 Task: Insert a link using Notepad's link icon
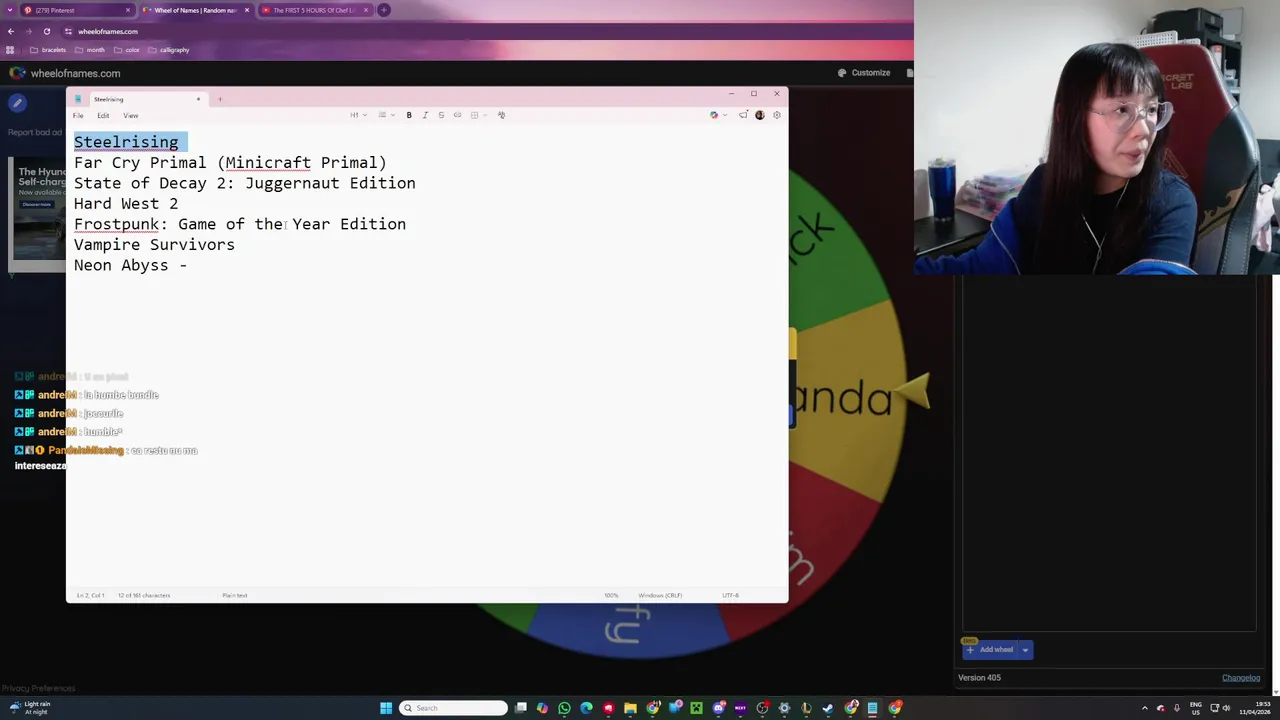click(x=457, y=115)
